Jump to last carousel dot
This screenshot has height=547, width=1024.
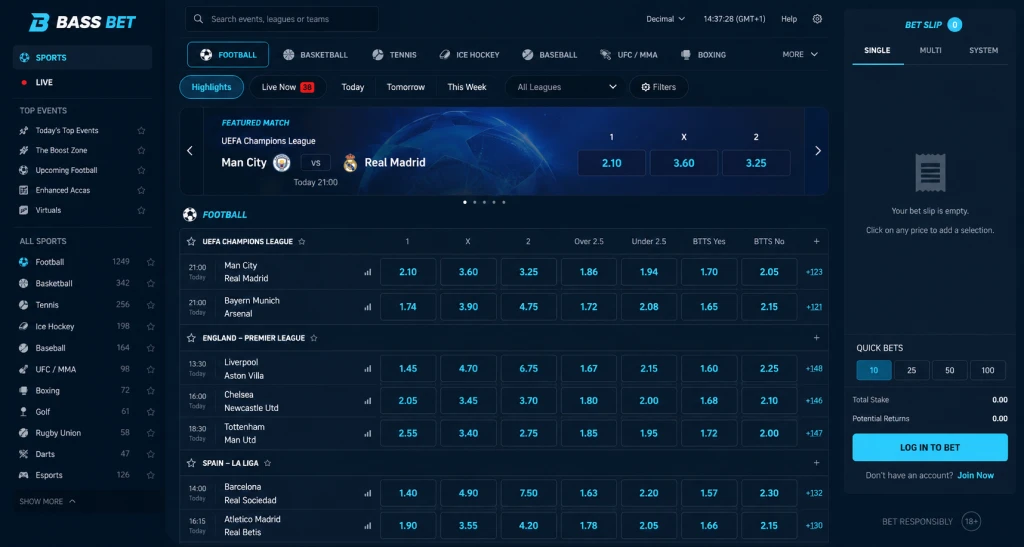coord(504,202)
